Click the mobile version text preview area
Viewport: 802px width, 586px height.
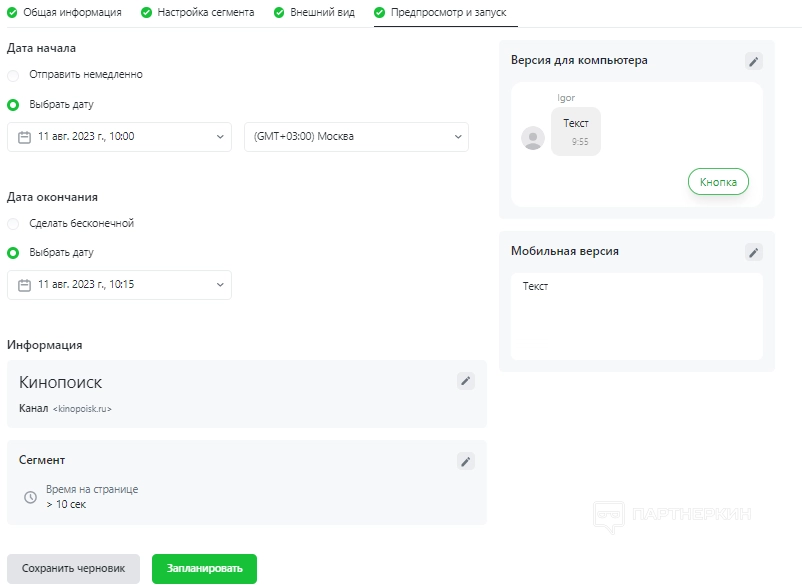pyautogui.click(x=636, y=316)
